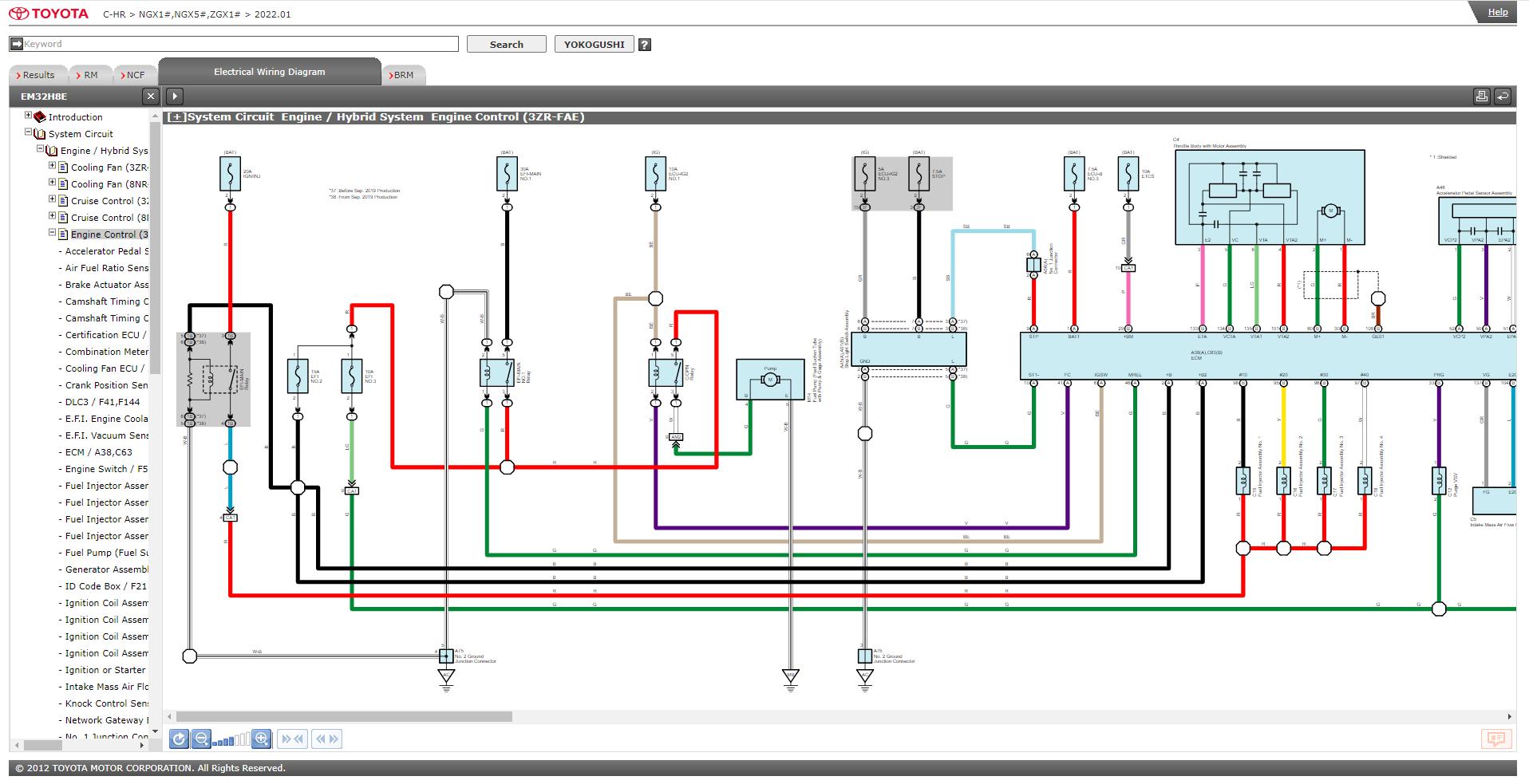The image size is (1529, 784).
Task: Click the print diagram icon
Action: coord(1481,97)
